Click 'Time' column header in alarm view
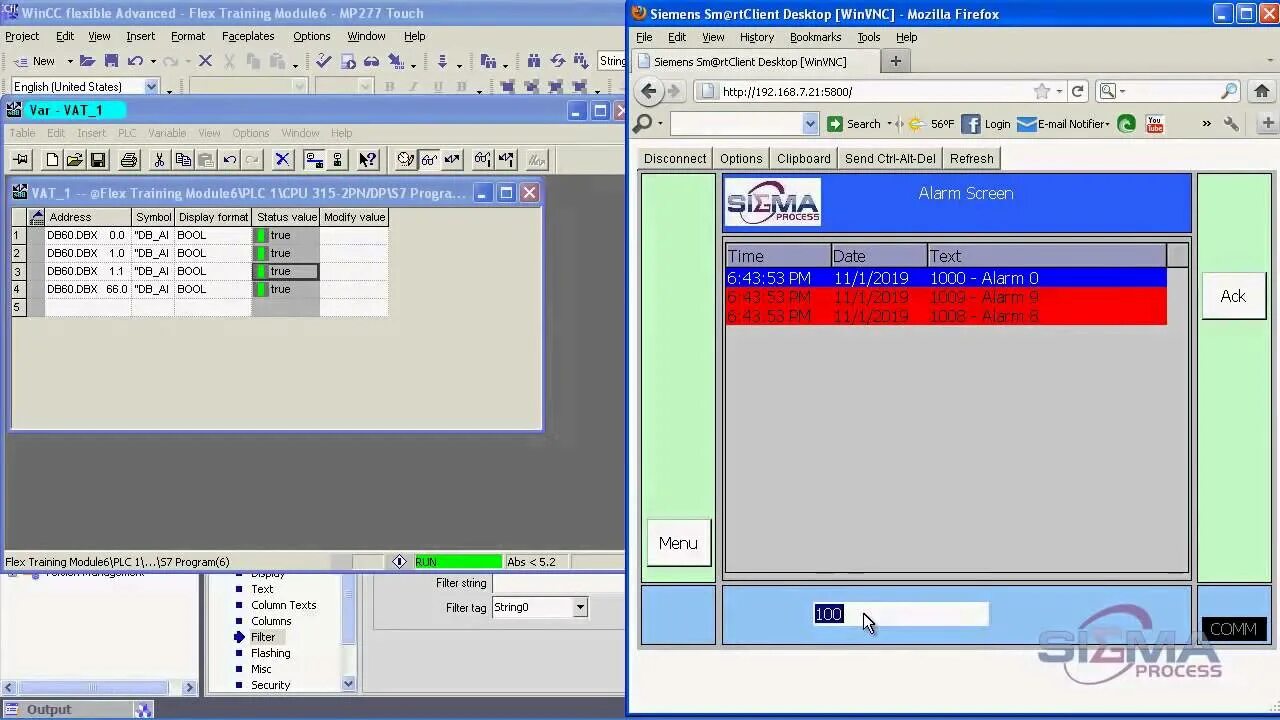 tap(778, 256)
